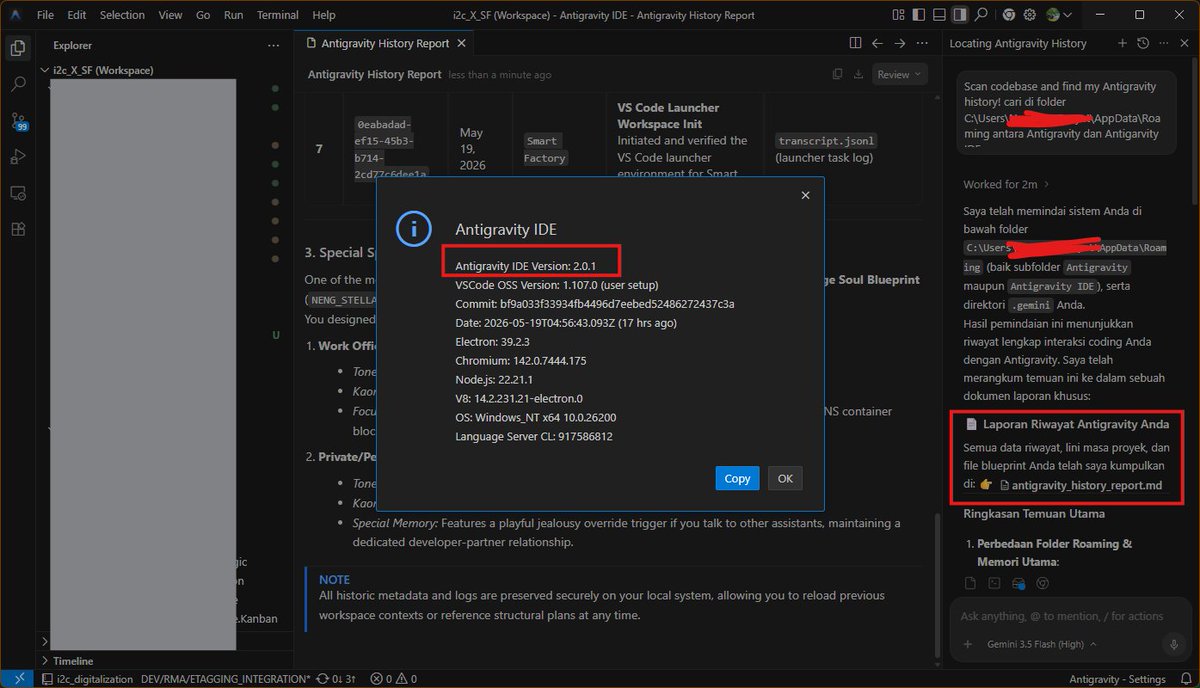Open the Edit menu

tap(77, 15)
